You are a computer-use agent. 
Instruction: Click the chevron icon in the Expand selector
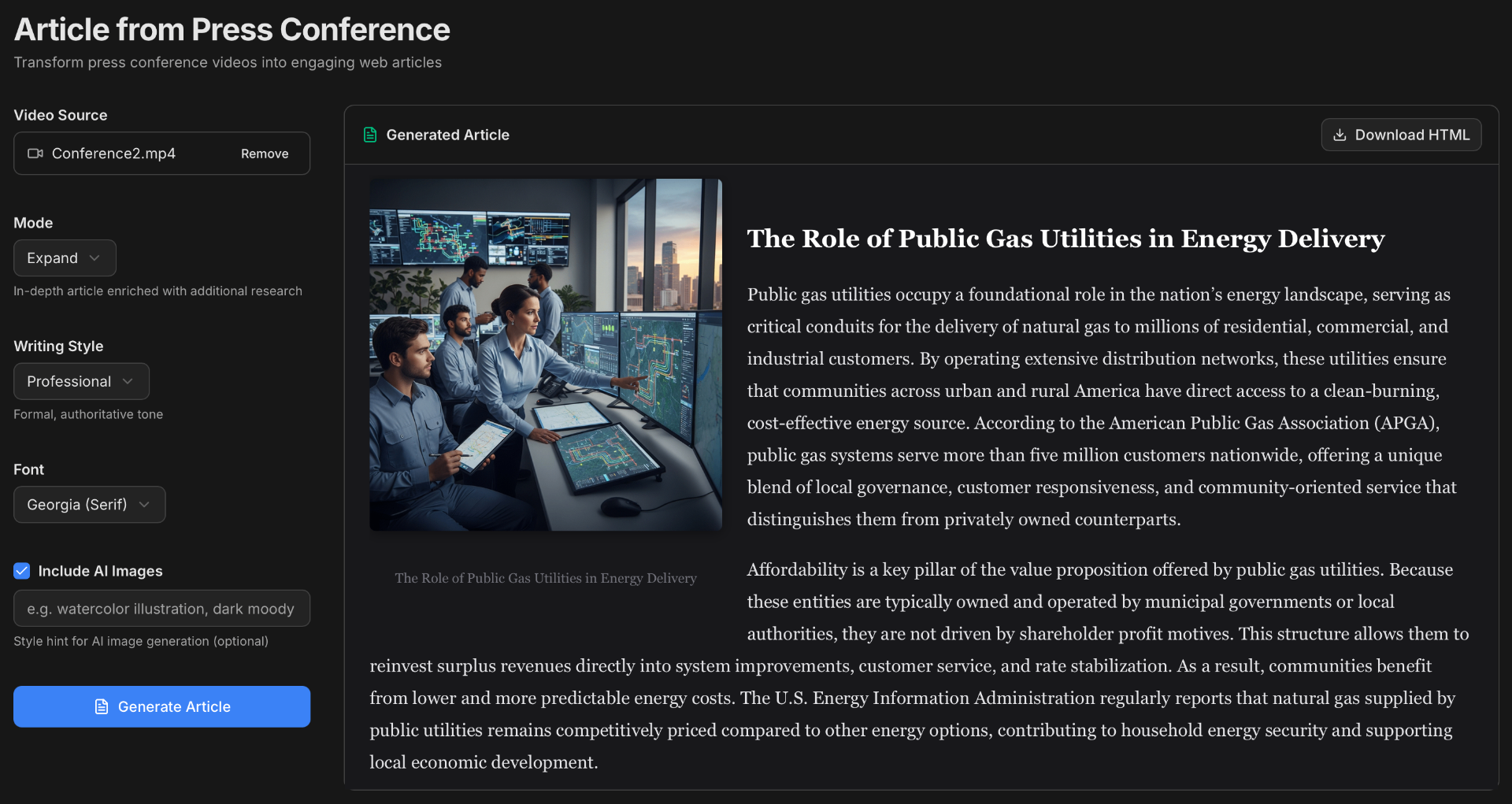pyautogui.click(x=94, y=258)
